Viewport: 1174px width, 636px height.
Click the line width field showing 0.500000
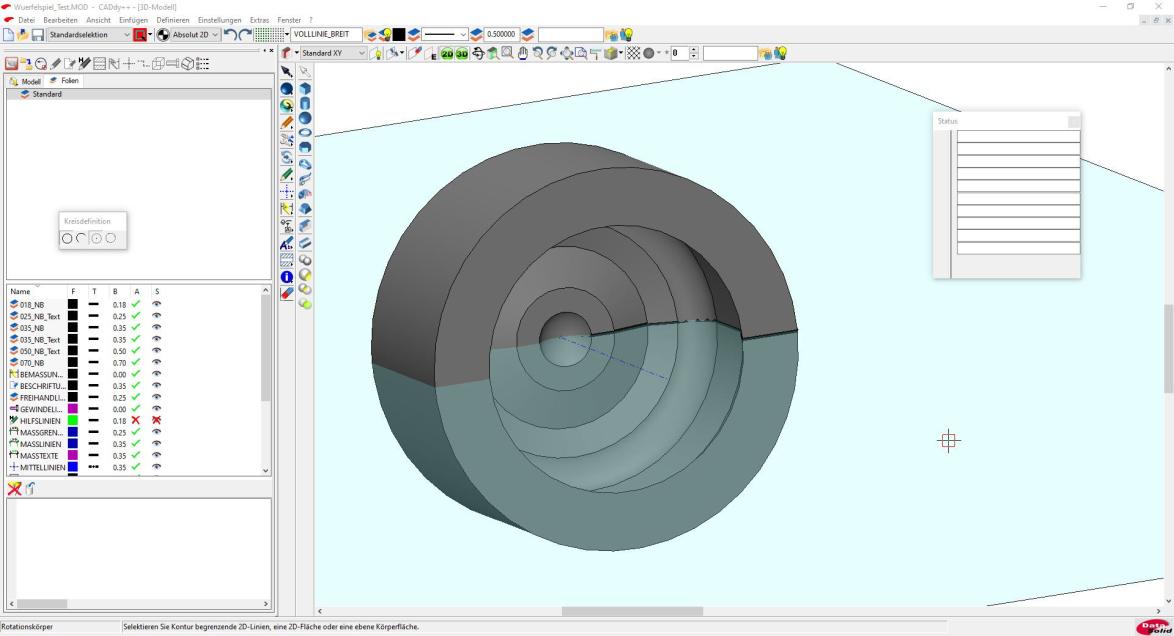point(502,35)
